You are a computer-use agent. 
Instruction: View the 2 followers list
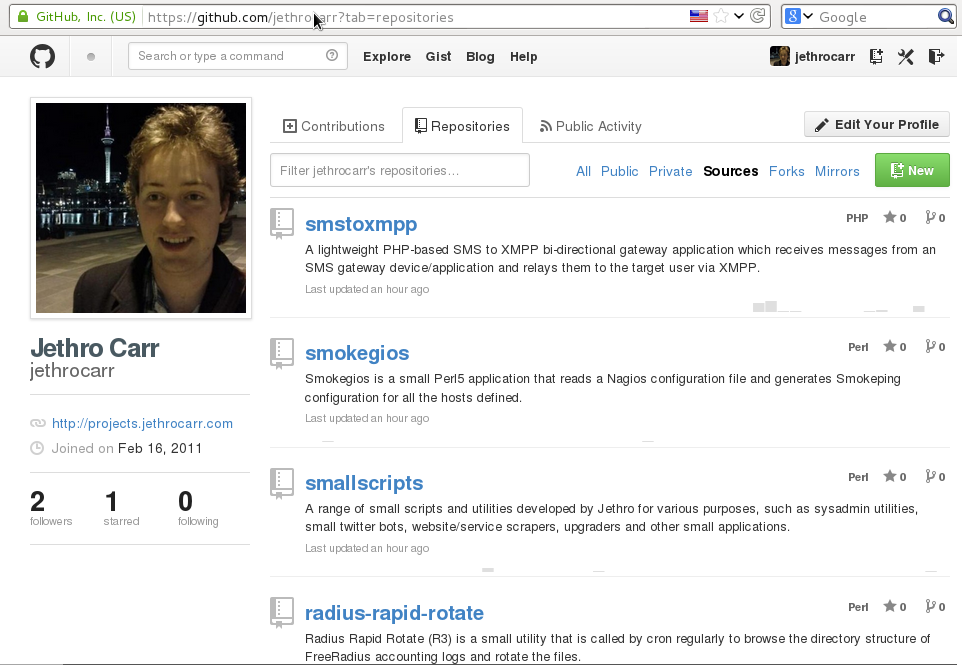[x=51, y=508]
